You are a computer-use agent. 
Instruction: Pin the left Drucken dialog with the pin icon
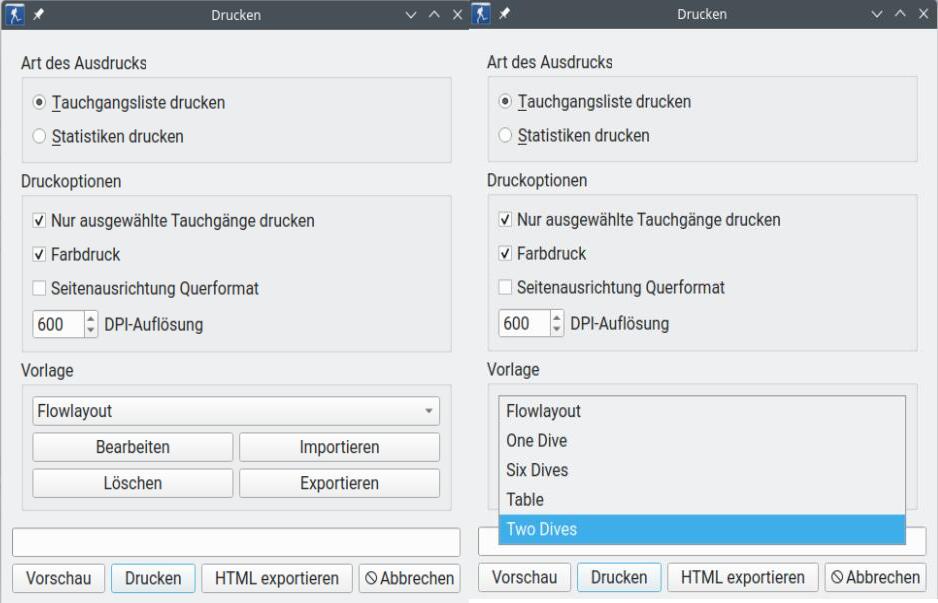36,14
